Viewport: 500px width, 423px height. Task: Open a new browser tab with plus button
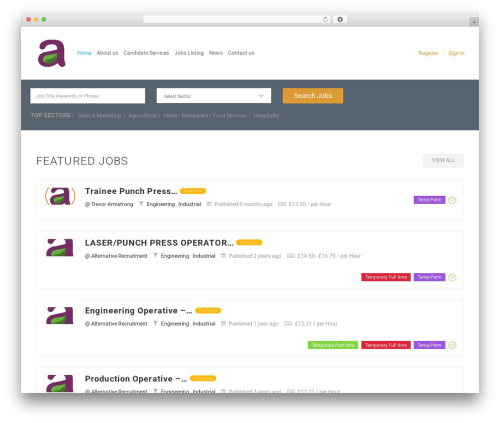point(474,22)
